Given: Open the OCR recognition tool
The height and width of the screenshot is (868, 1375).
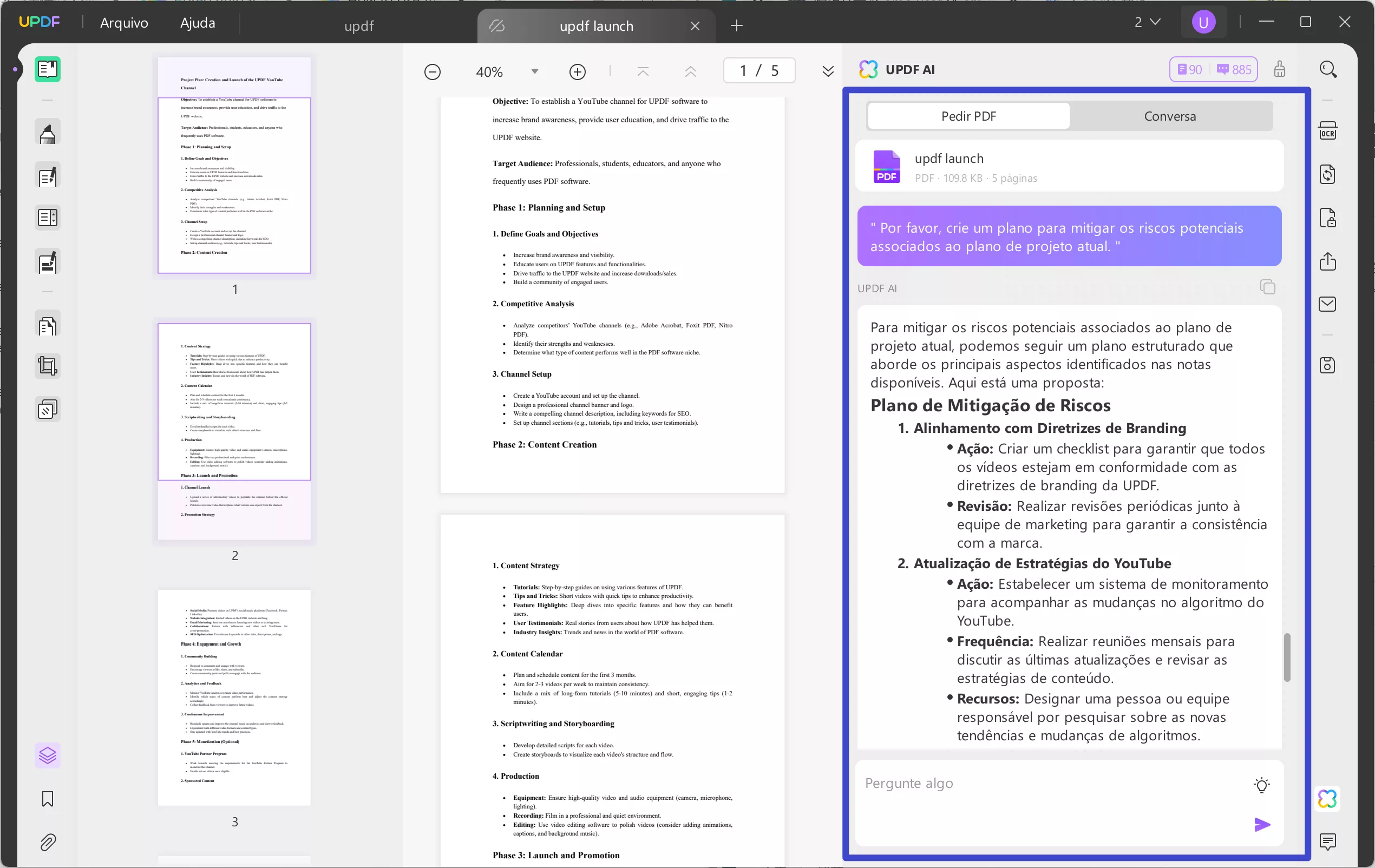Looking at the screenshot, I should pyautogui.click(x=1327, y=131).
